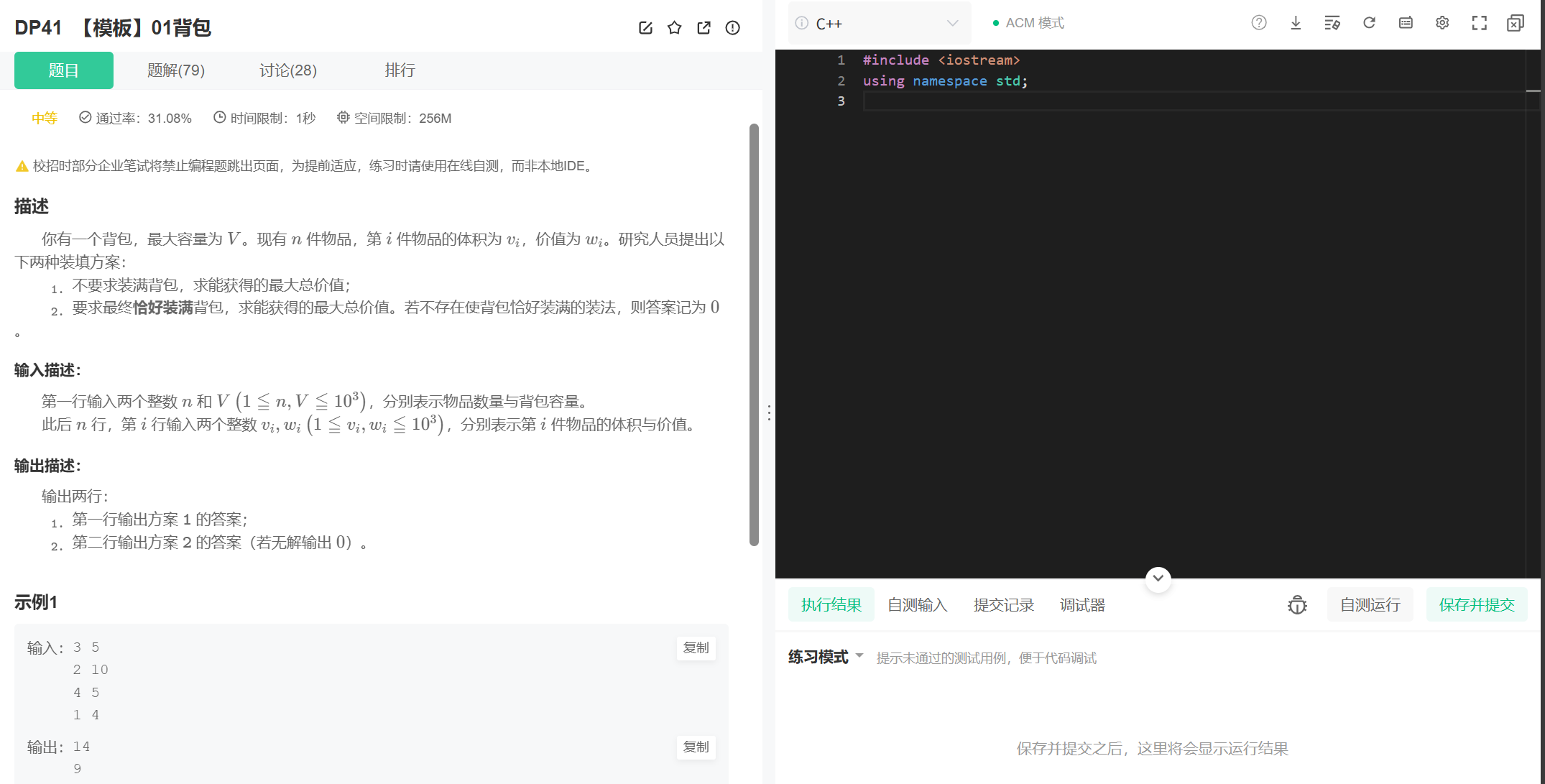Click the edit note icon beside title

[x=645, y=28]
